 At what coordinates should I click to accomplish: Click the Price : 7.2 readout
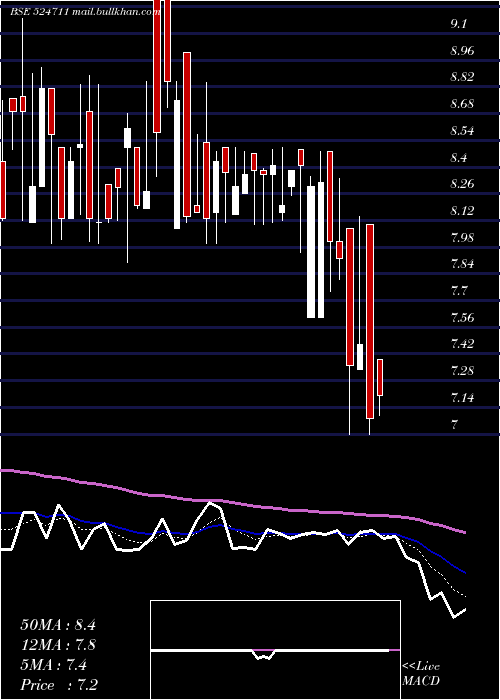coord(59,685)
